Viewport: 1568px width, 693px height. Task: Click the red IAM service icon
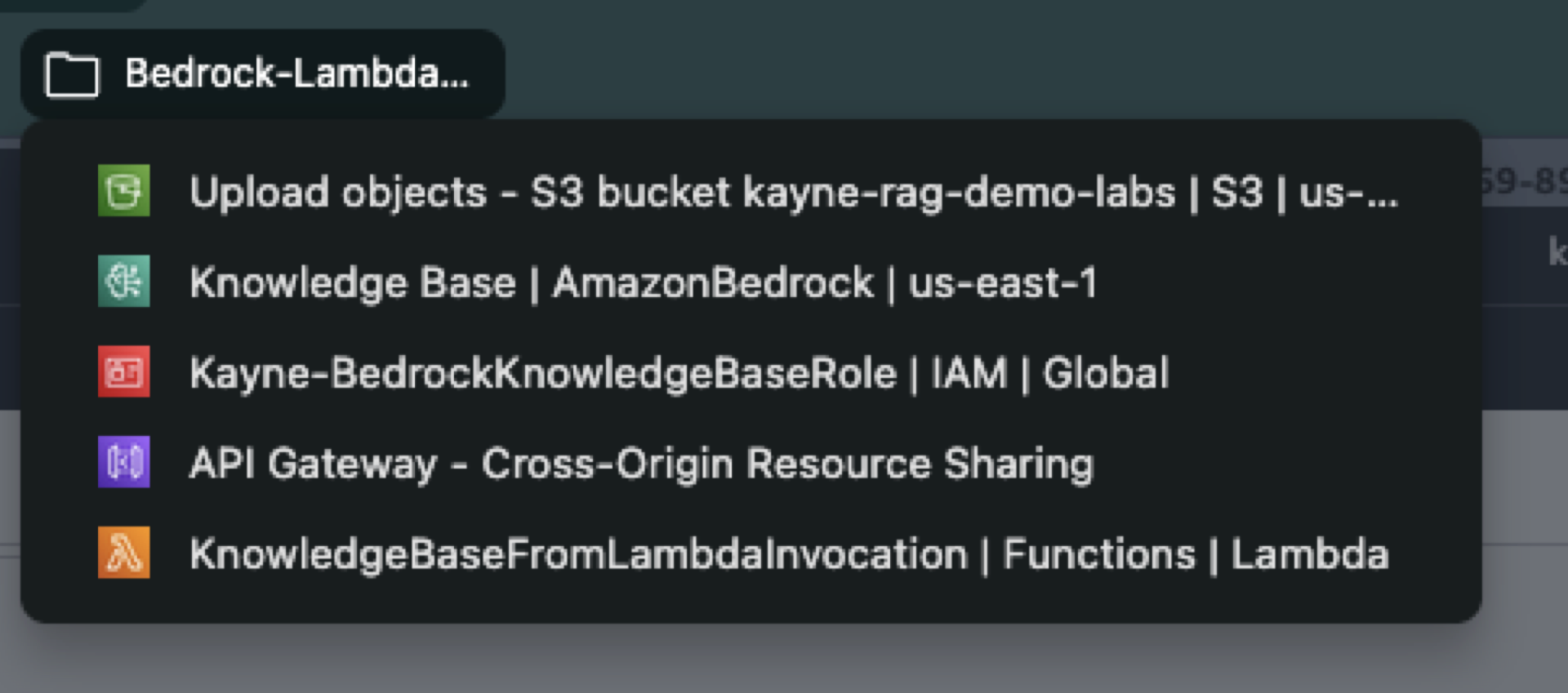(124, 373)
